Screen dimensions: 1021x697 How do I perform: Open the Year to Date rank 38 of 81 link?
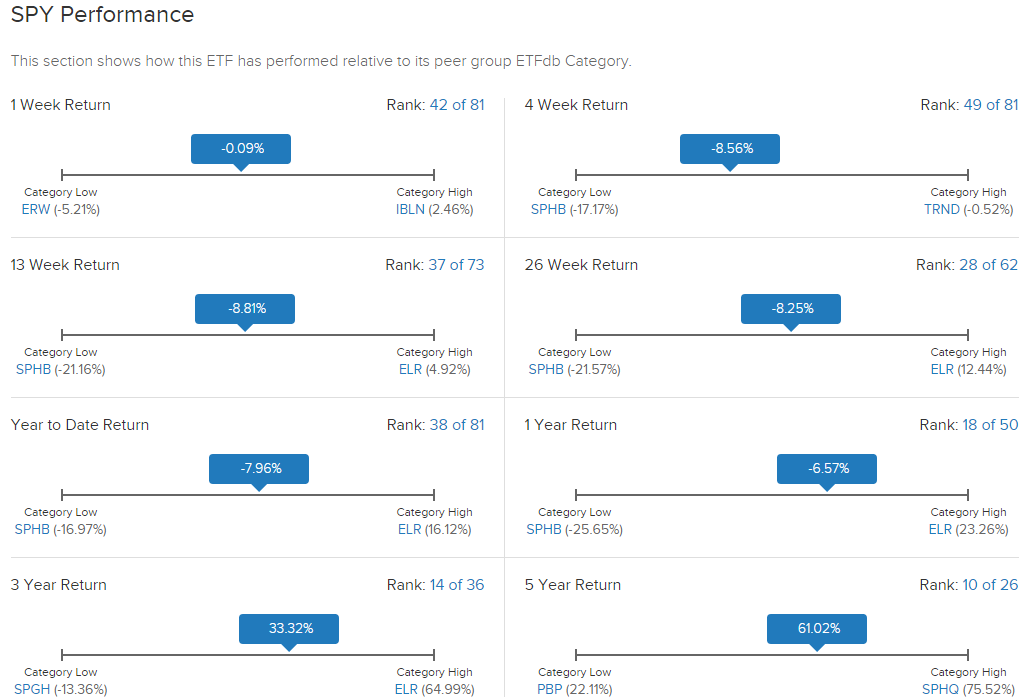coord(457,425)
